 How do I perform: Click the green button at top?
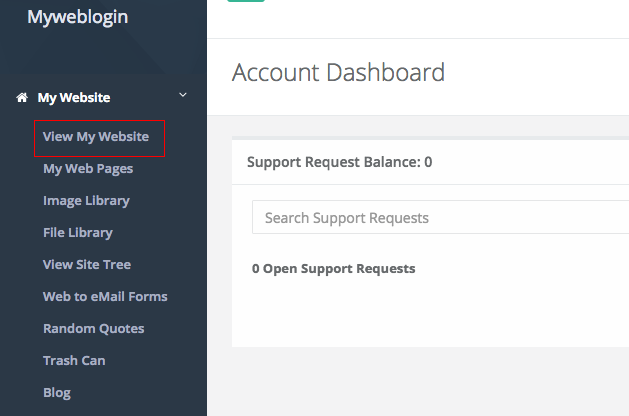coord(246,1)
